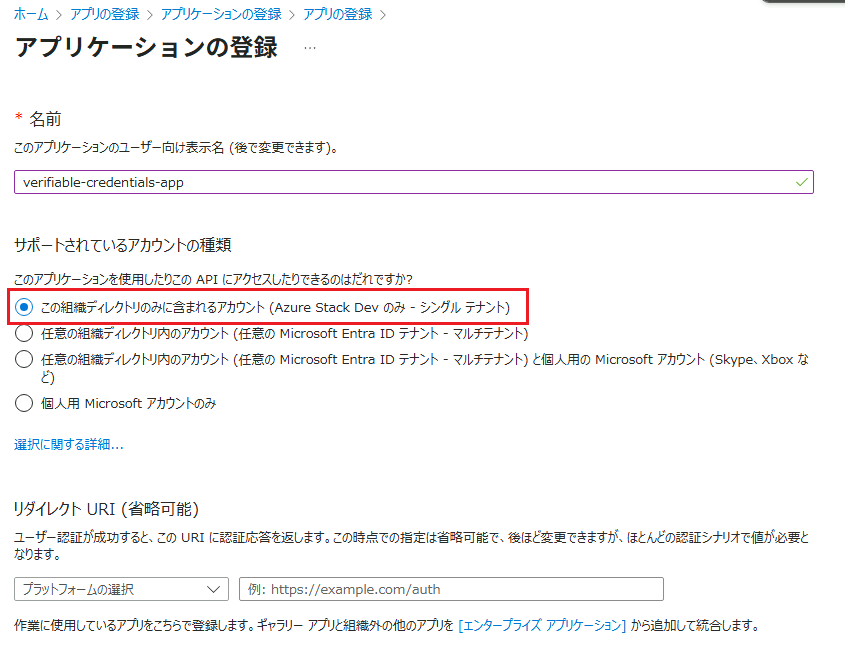Screen dimensions: 845x658
Task: Choose multitenant plus personal Microsoft accounts option
Action: coord(24,359)
